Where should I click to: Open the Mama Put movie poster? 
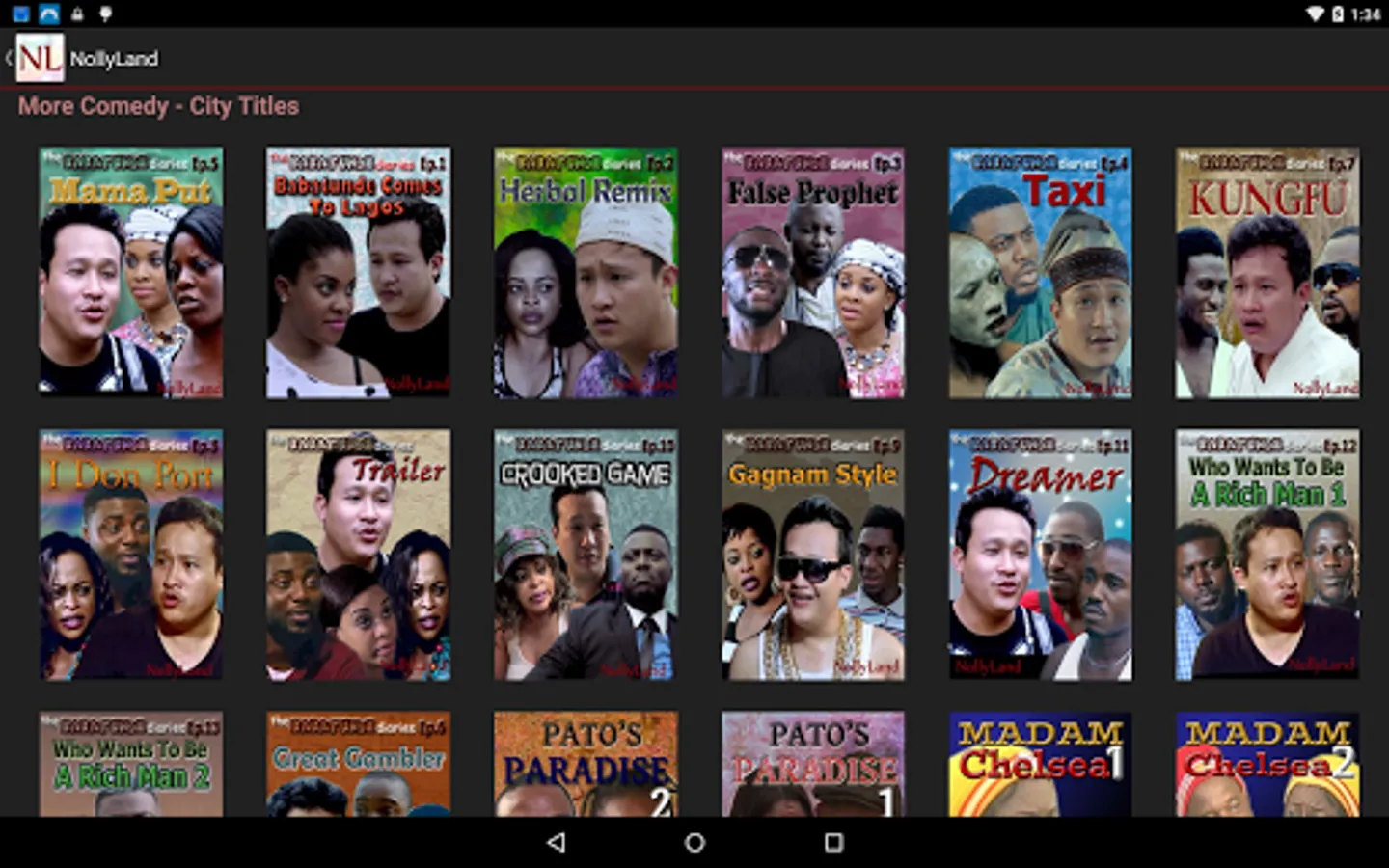pyautogui.click(x=131, y=272)
